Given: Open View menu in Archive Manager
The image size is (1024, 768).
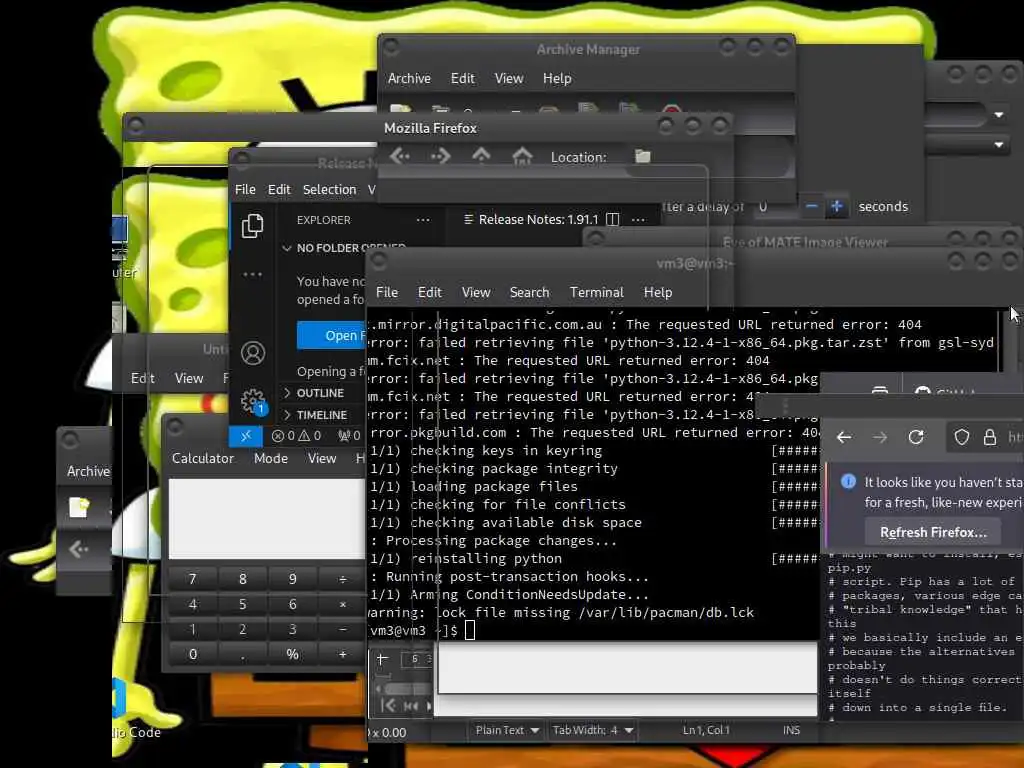Looking at the screenshot, I should click(509, 78).
